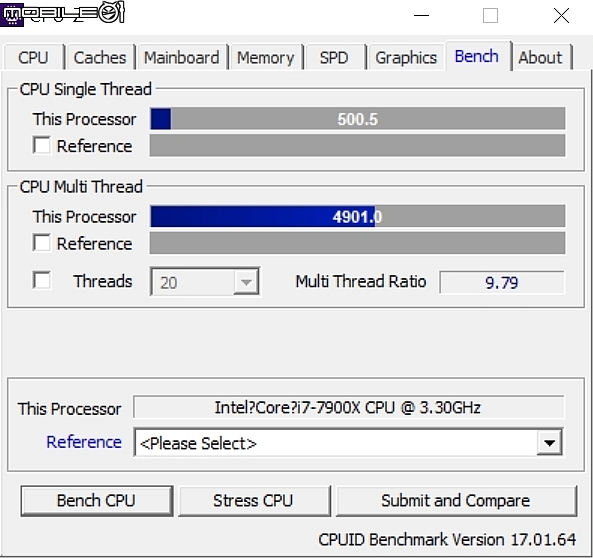The height and width of the screenshot is (558, 593).
Task: Enable Reference checkbox under CPU Multi Thread
Action: [x=42, y=242]
